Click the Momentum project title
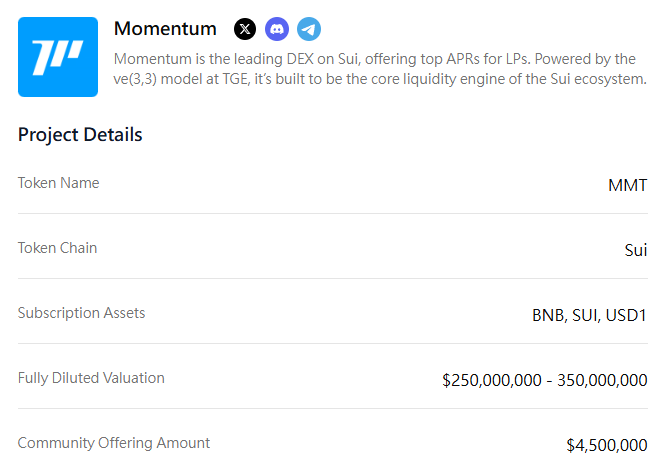 coord(165,29)
